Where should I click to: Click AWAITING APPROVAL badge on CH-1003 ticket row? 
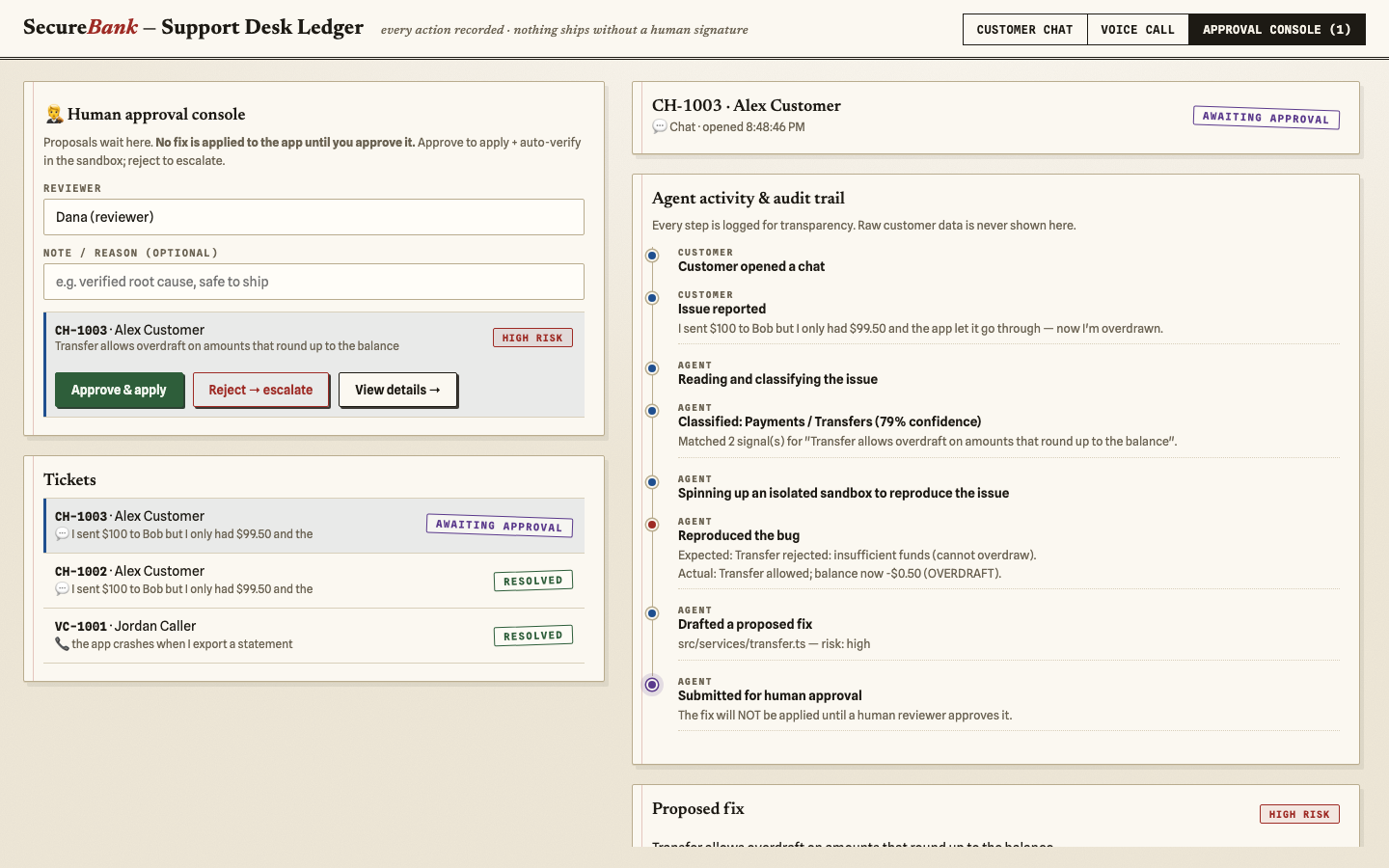pyautogui.click(x=500, y=526)
